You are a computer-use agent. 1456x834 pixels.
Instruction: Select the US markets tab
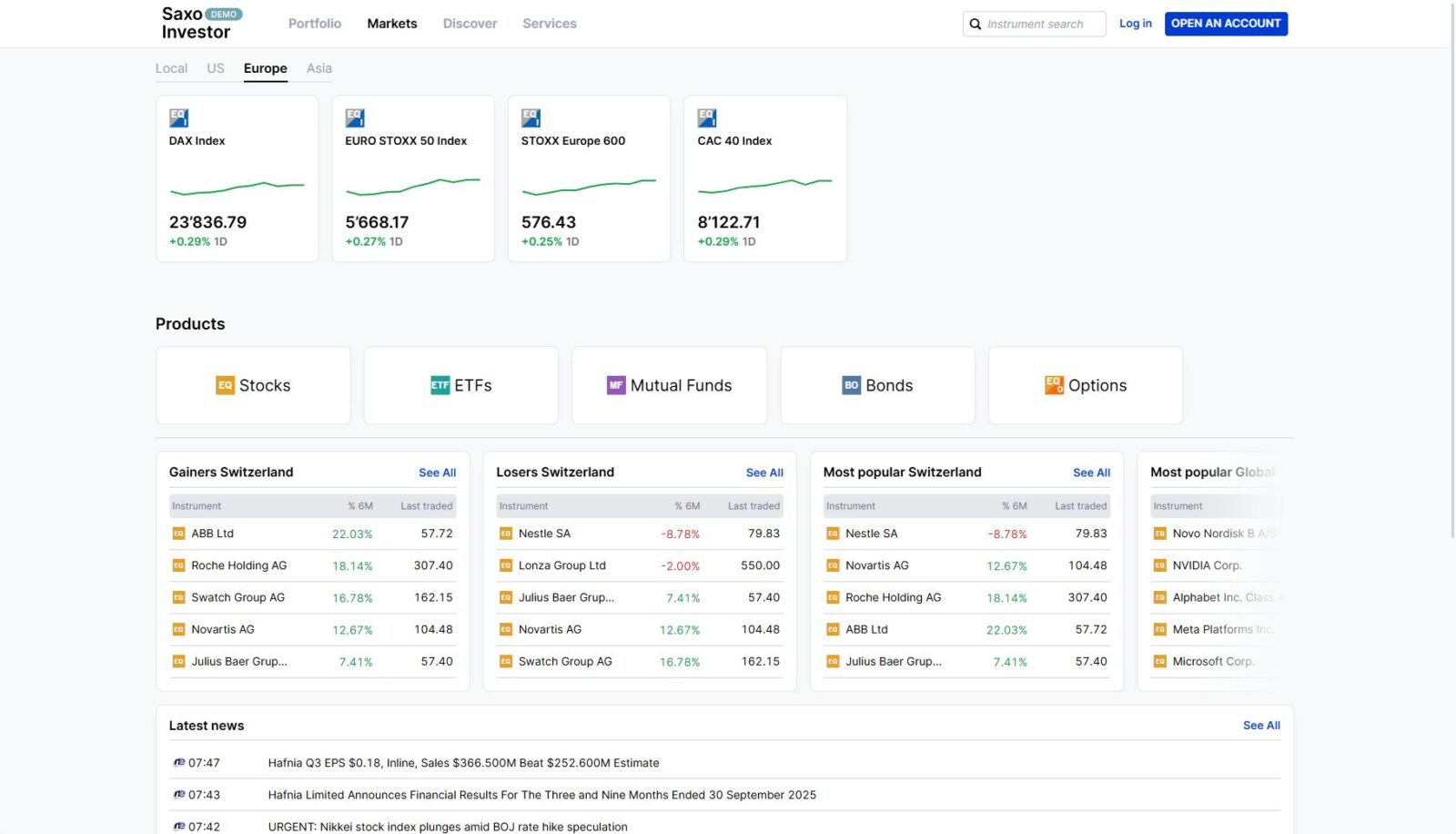pos(215,68)
